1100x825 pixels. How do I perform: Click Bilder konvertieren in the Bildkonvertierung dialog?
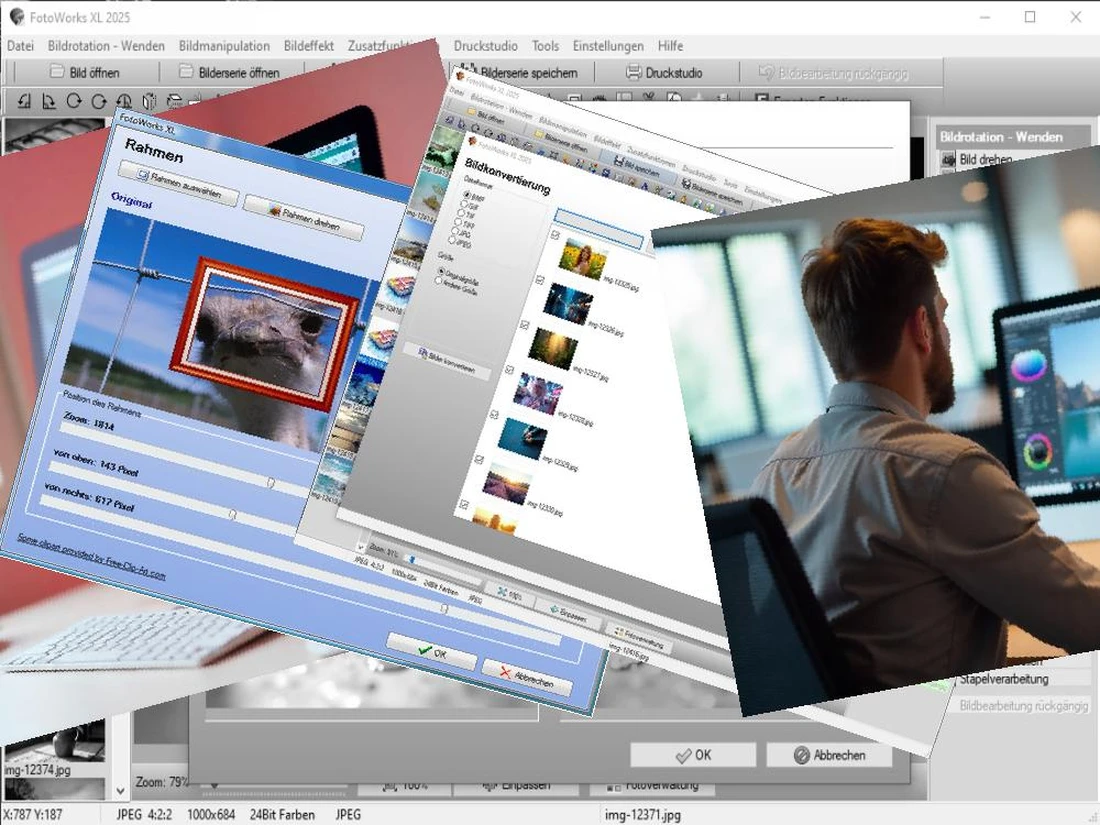[448, 362]
